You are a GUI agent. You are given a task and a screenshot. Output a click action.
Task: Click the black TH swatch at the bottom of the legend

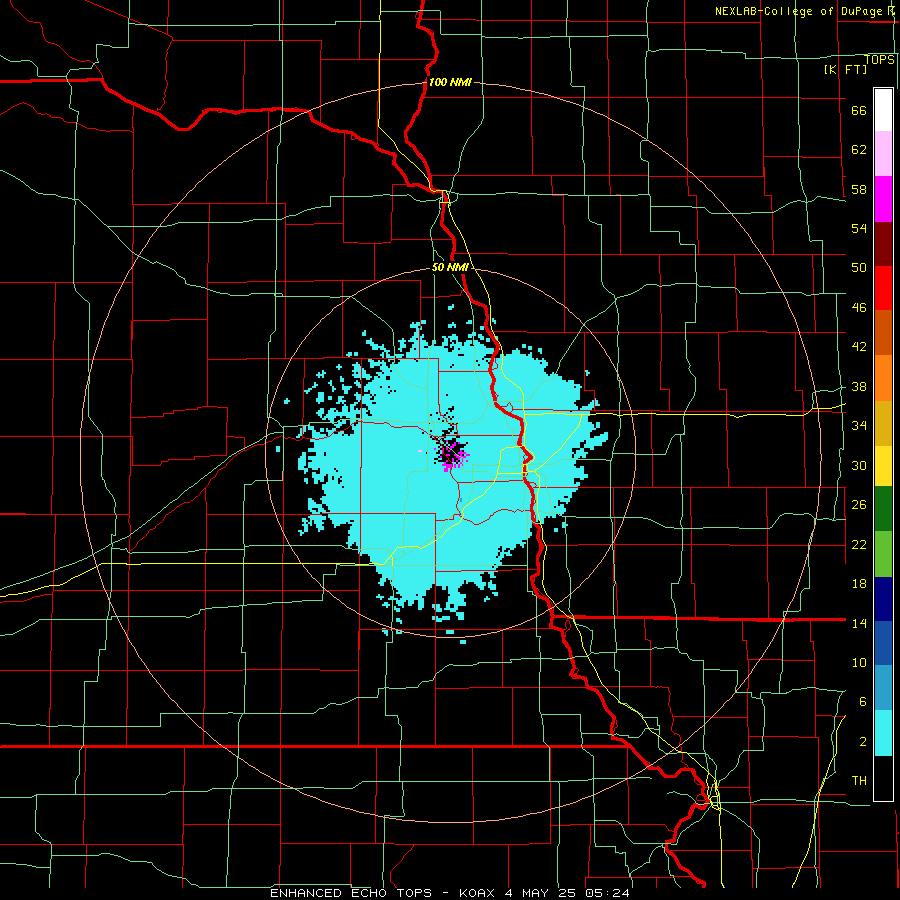point(883,778)
